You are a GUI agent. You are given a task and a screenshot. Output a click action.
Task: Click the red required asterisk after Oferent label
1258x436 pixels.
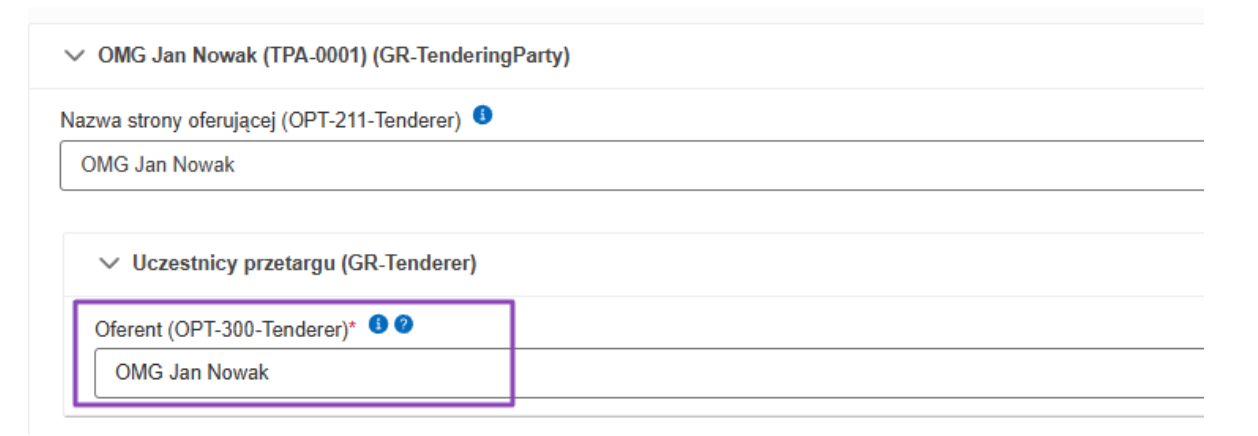pos(352,326)
